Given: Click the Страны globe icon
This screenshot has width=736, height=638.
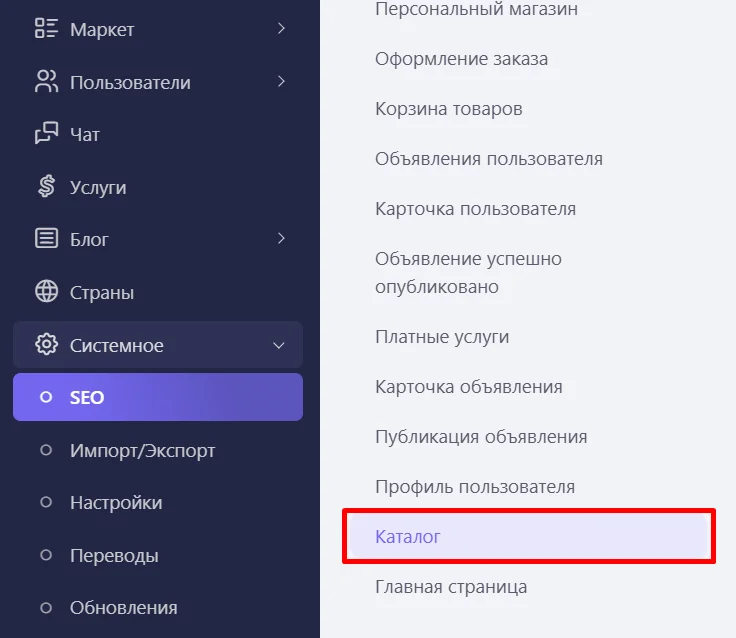Looking at the screenshot, I should pyautogui.click(x=46, y=292).
